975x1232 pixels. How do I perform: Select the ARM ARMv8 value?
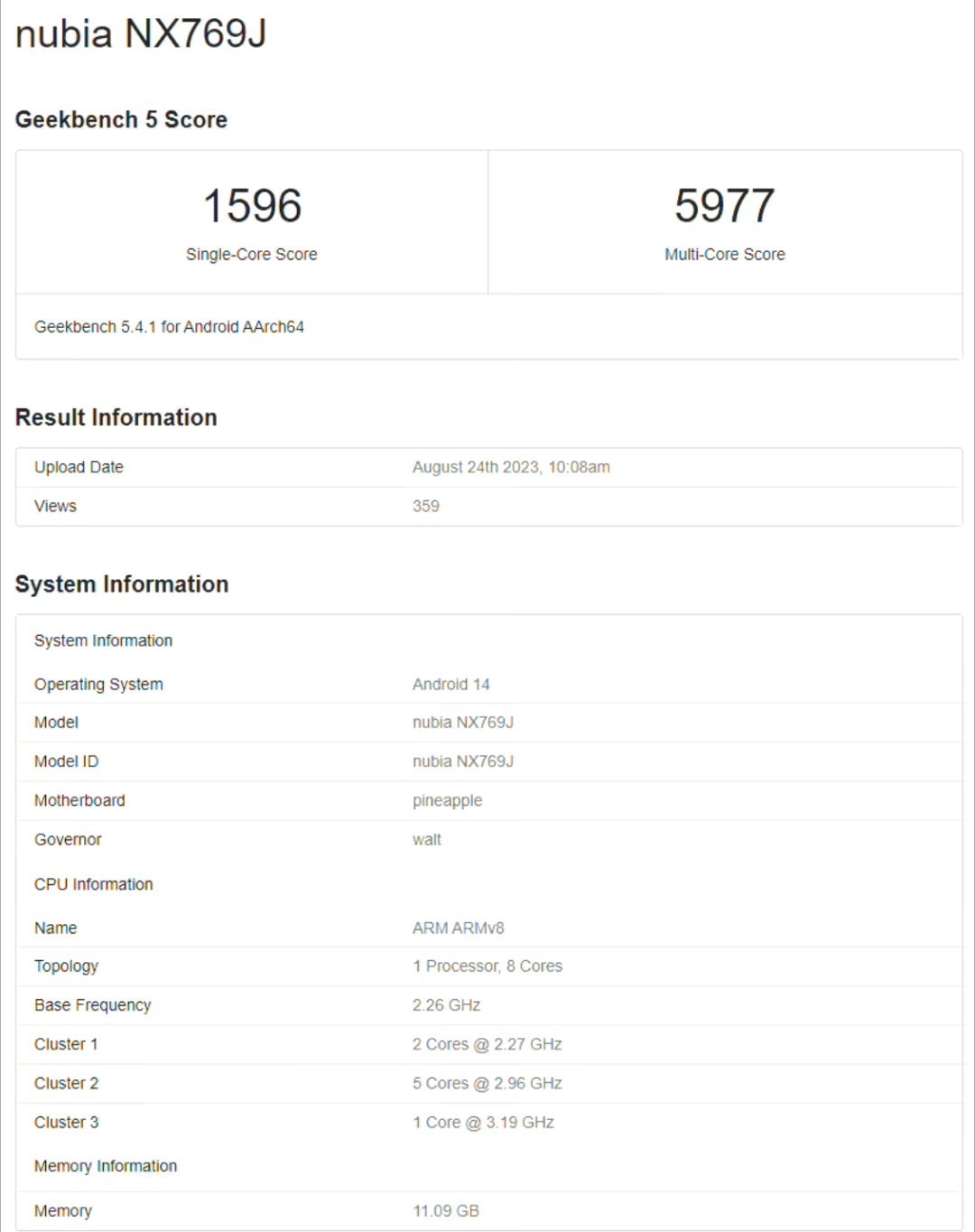click(459, 928)
